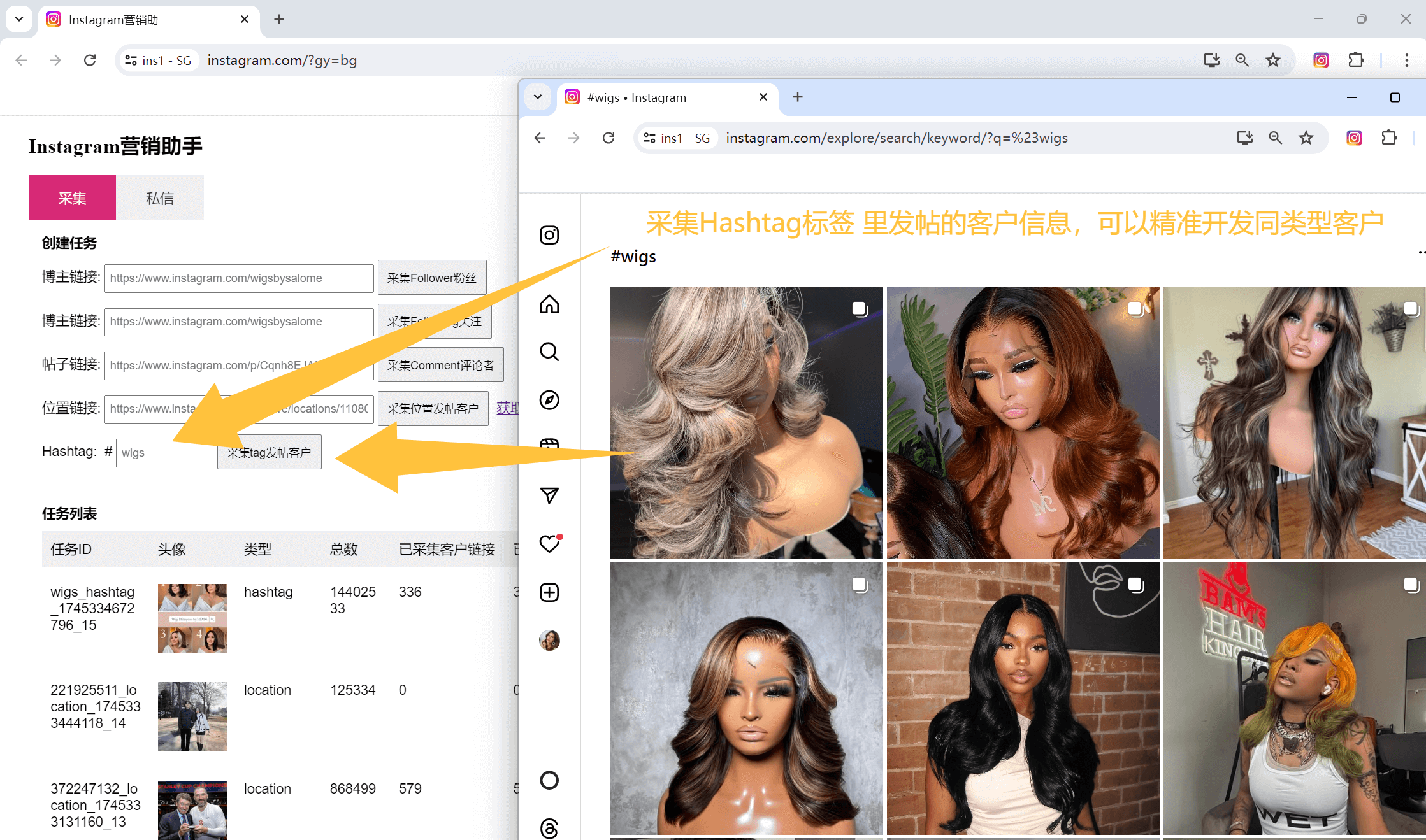
Task: Click the Instagram logo in front window sidebar
Action: [x=549, y=235]
